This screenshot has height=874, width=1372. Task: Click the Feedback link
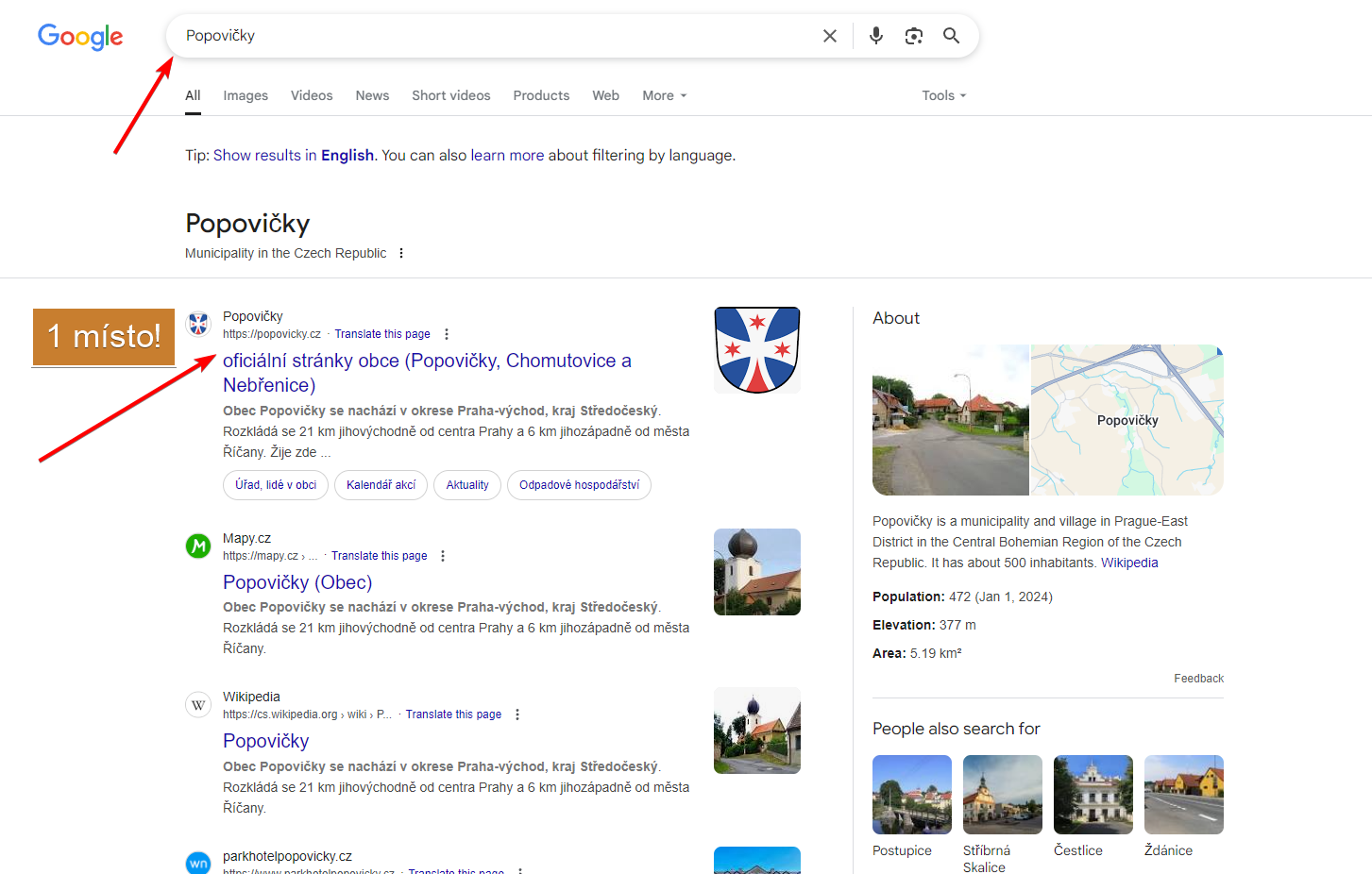tap(1198, 679)
